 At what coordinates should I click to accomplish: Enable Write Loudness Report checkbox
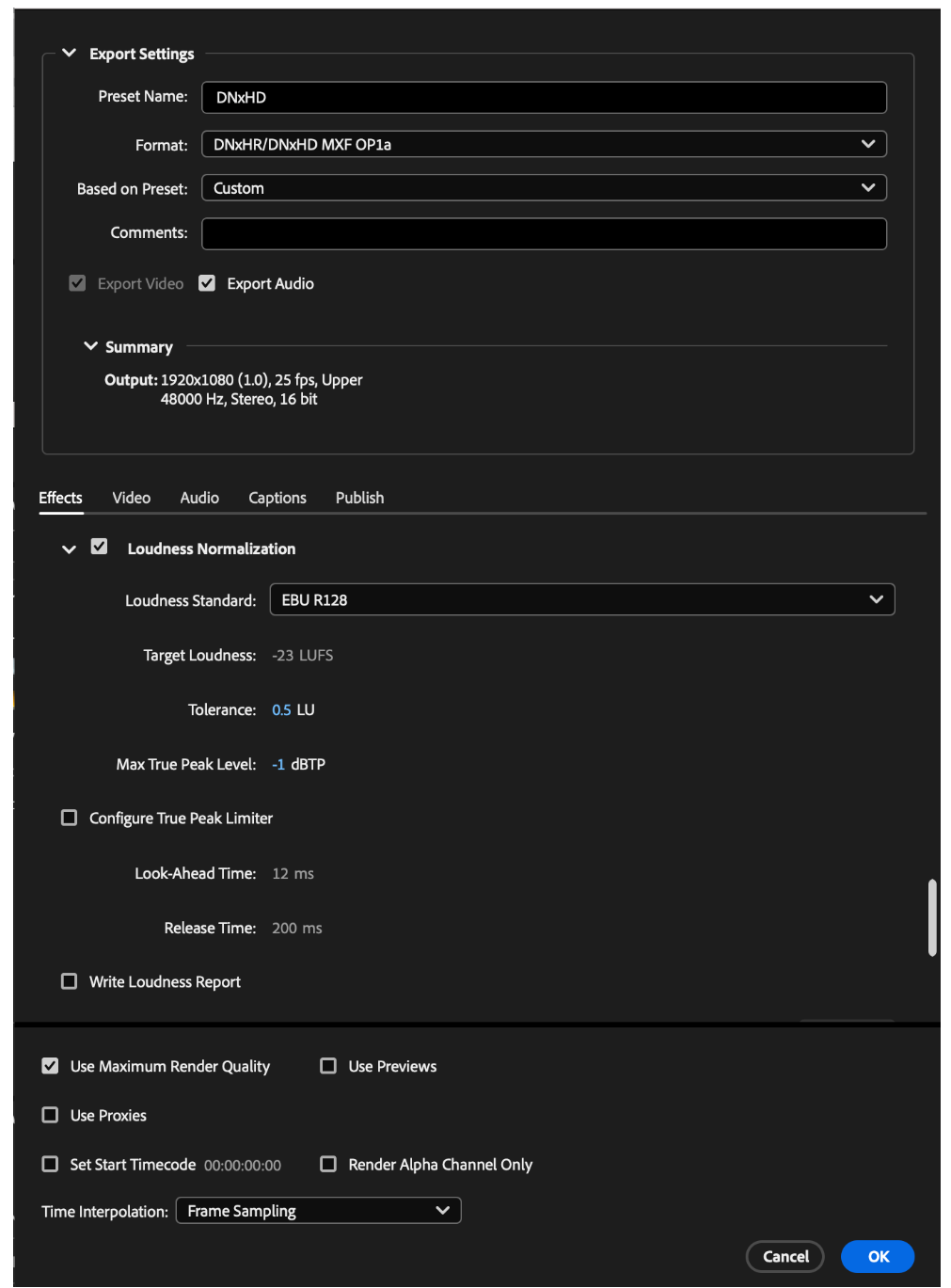[x=69, y=981]
